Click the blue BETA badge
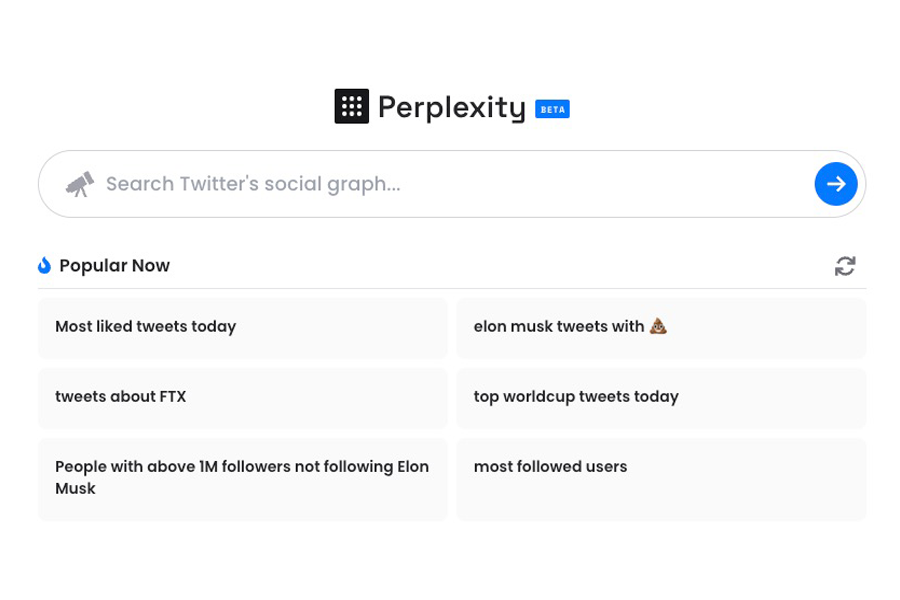The height and width of the screenshot is (600, 900). [x=552, y=109]
